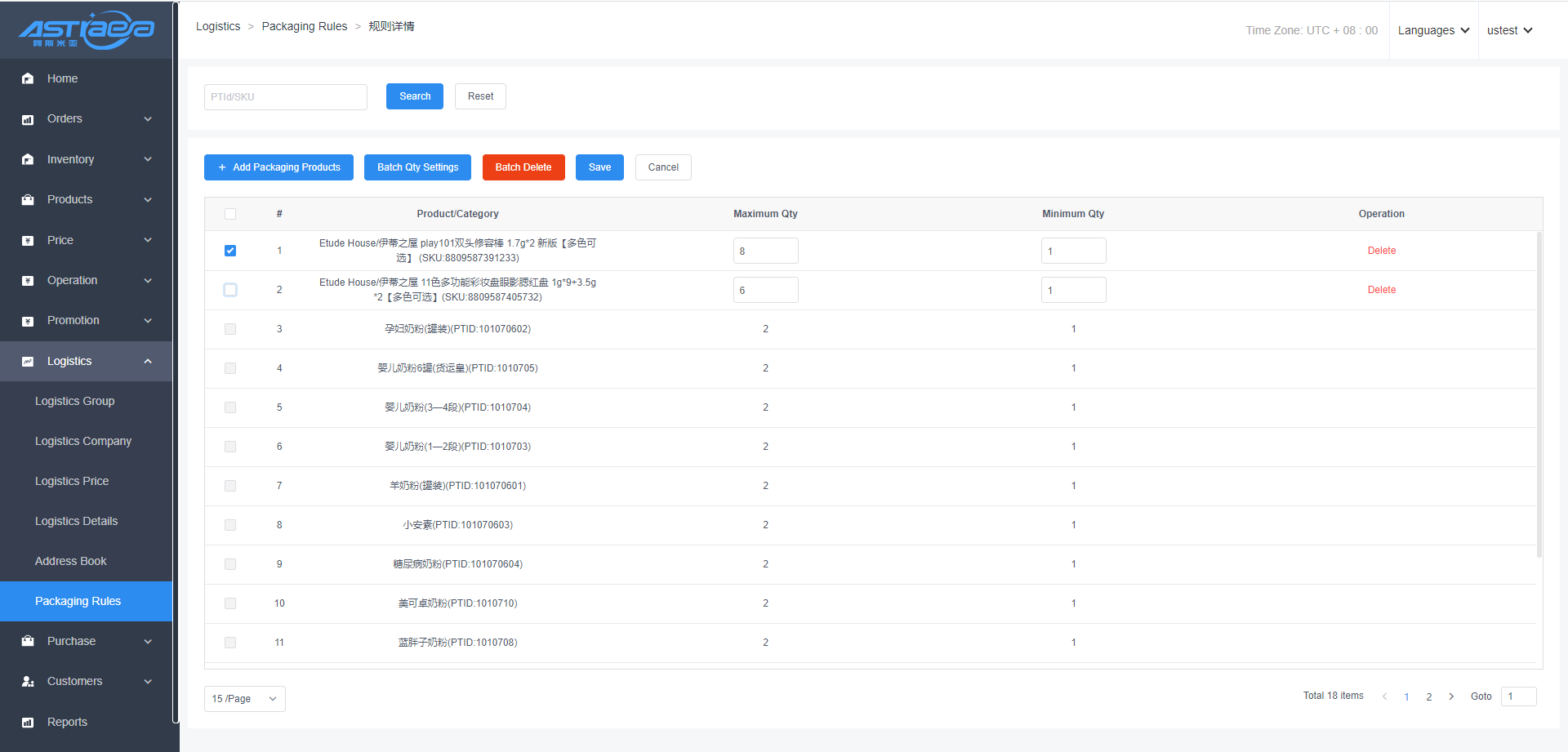1568x752 pixels.
Task: Open Logistics Company in sidebar
Action: point(83,441)
